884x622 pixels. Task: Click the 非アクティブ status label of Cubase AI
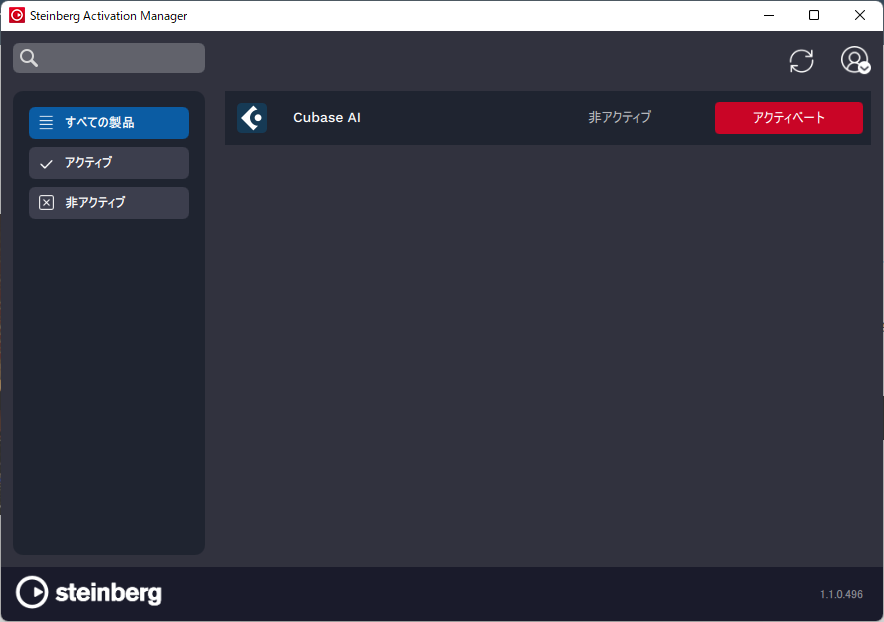click(x=619, y=118)
